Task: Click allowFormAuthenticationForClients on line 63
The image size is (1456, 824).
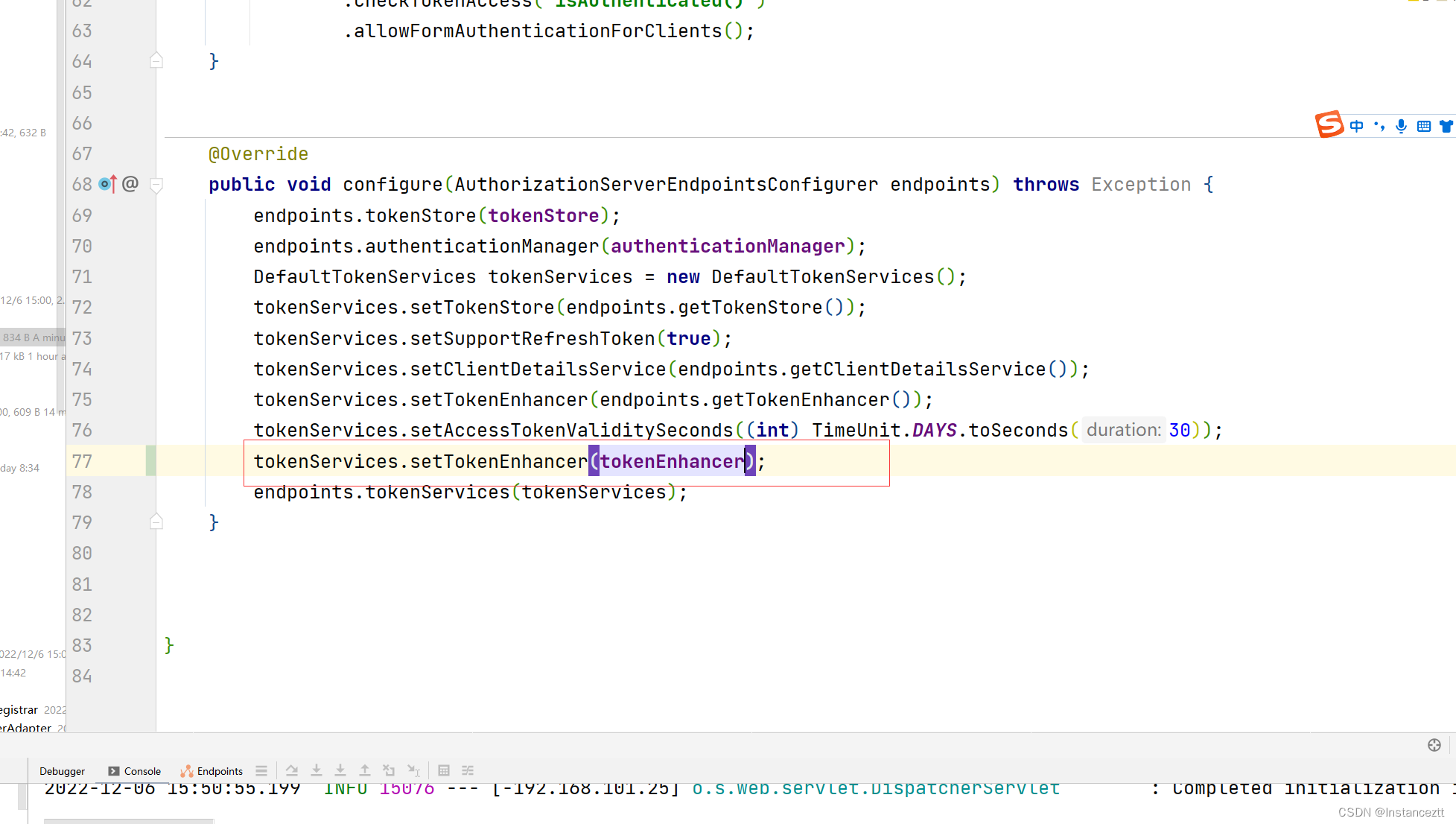Action: pyautogui.click(x=538, y=31)
